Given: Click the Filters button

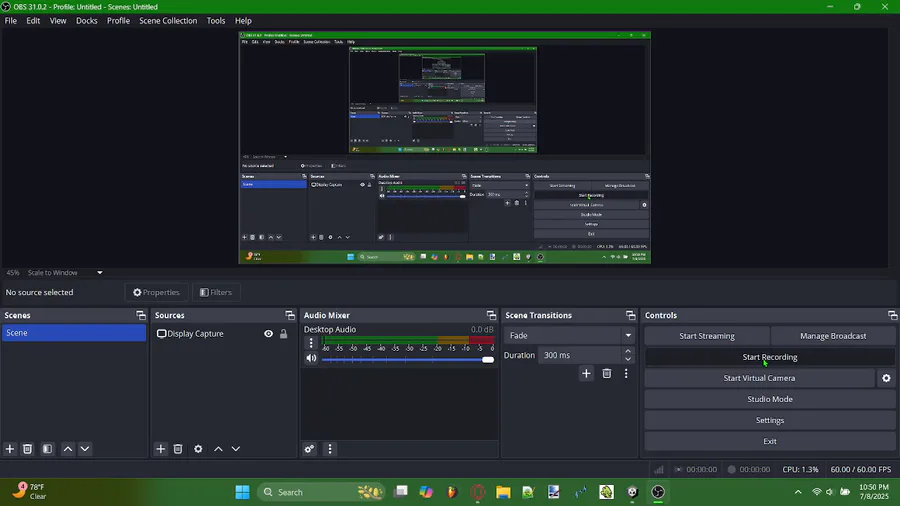Looking at the screenshot, I should 216,292.
